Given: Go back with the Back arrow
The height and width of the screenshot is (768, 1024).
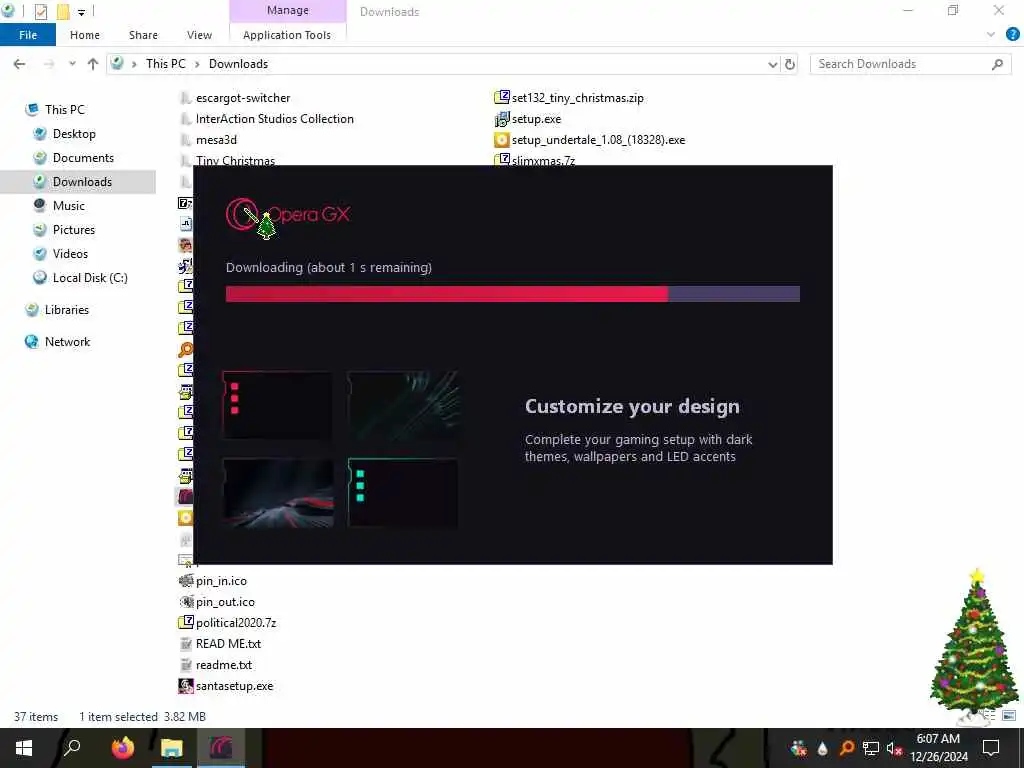Looking at the screenshot, I should pyautogui.click(x=20, y=64).
